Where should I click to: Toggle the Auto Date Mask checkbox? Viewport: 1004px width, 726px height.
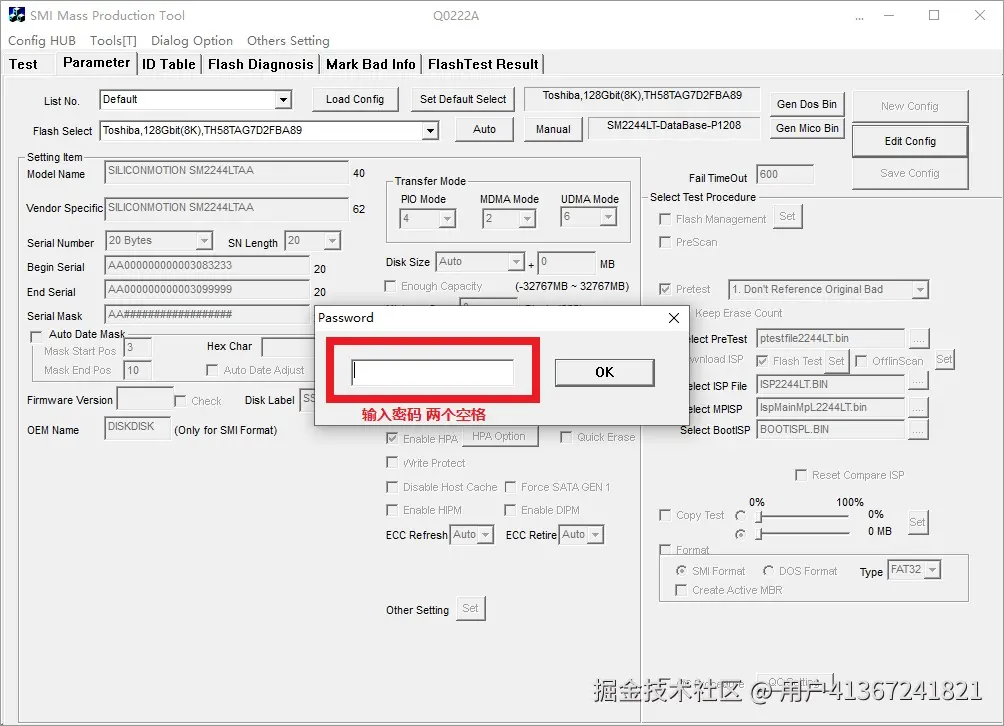point(36,335)
